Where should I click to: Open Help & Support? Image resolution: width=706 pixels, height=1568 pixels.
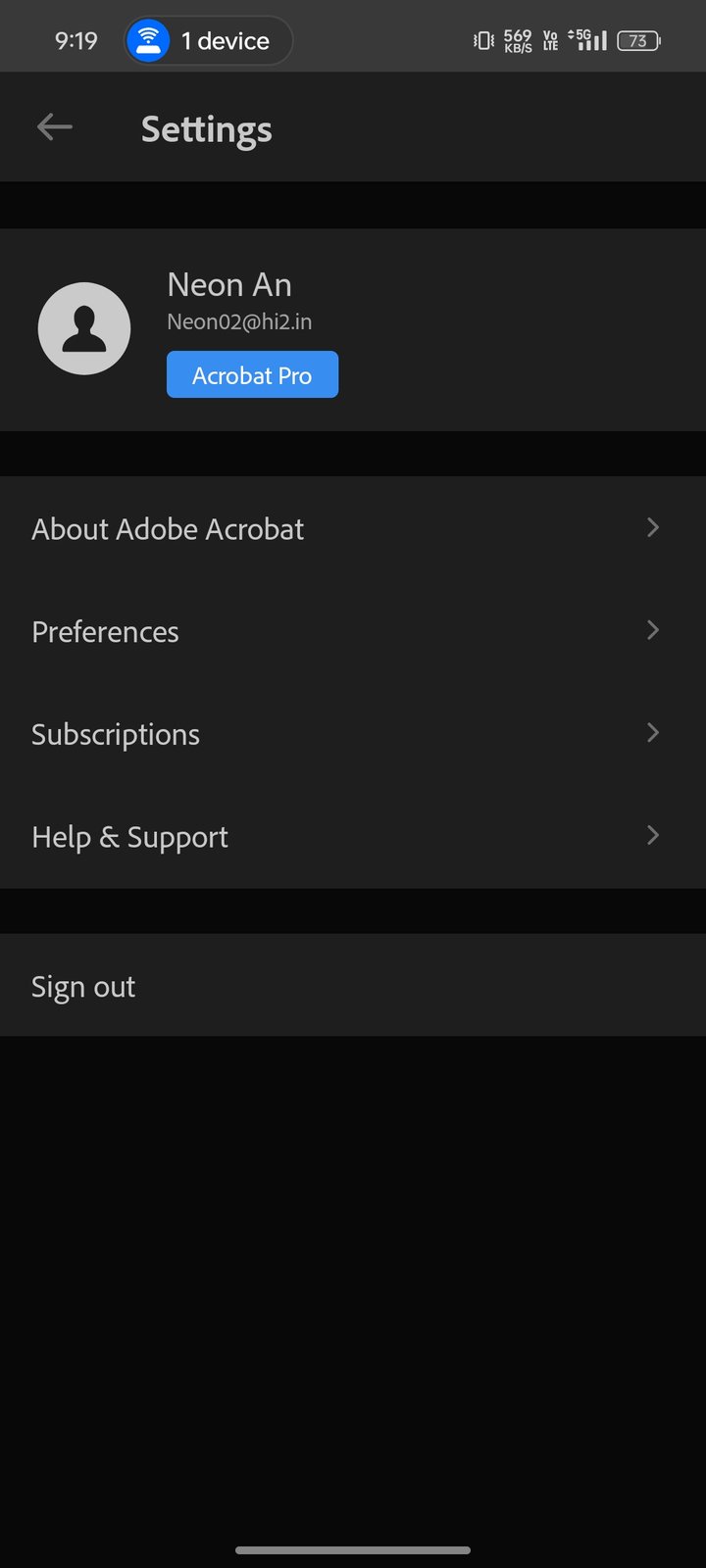tap(130, 837)
